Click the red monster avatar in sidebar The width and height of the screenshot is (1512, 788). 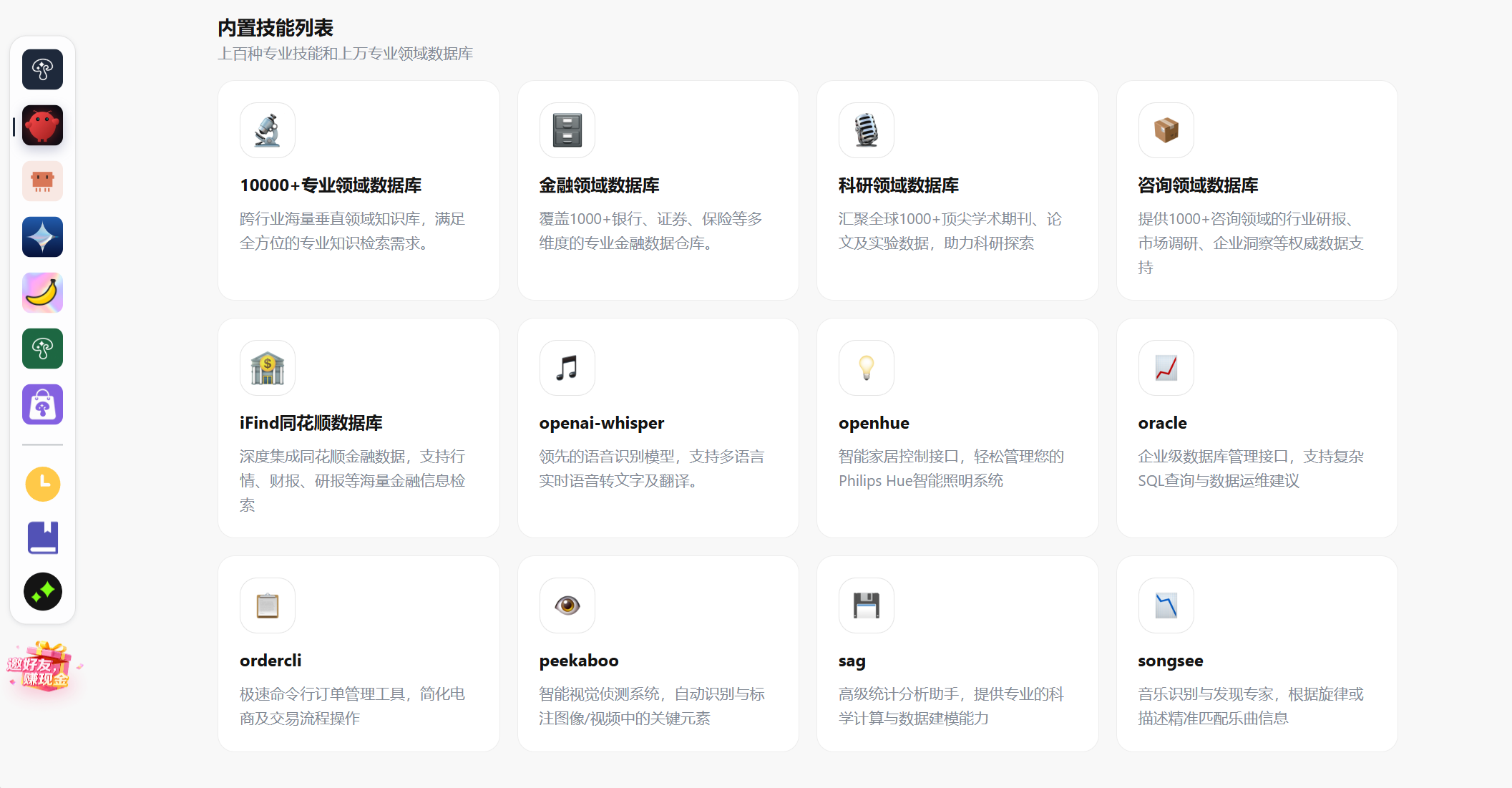point(42,125)
